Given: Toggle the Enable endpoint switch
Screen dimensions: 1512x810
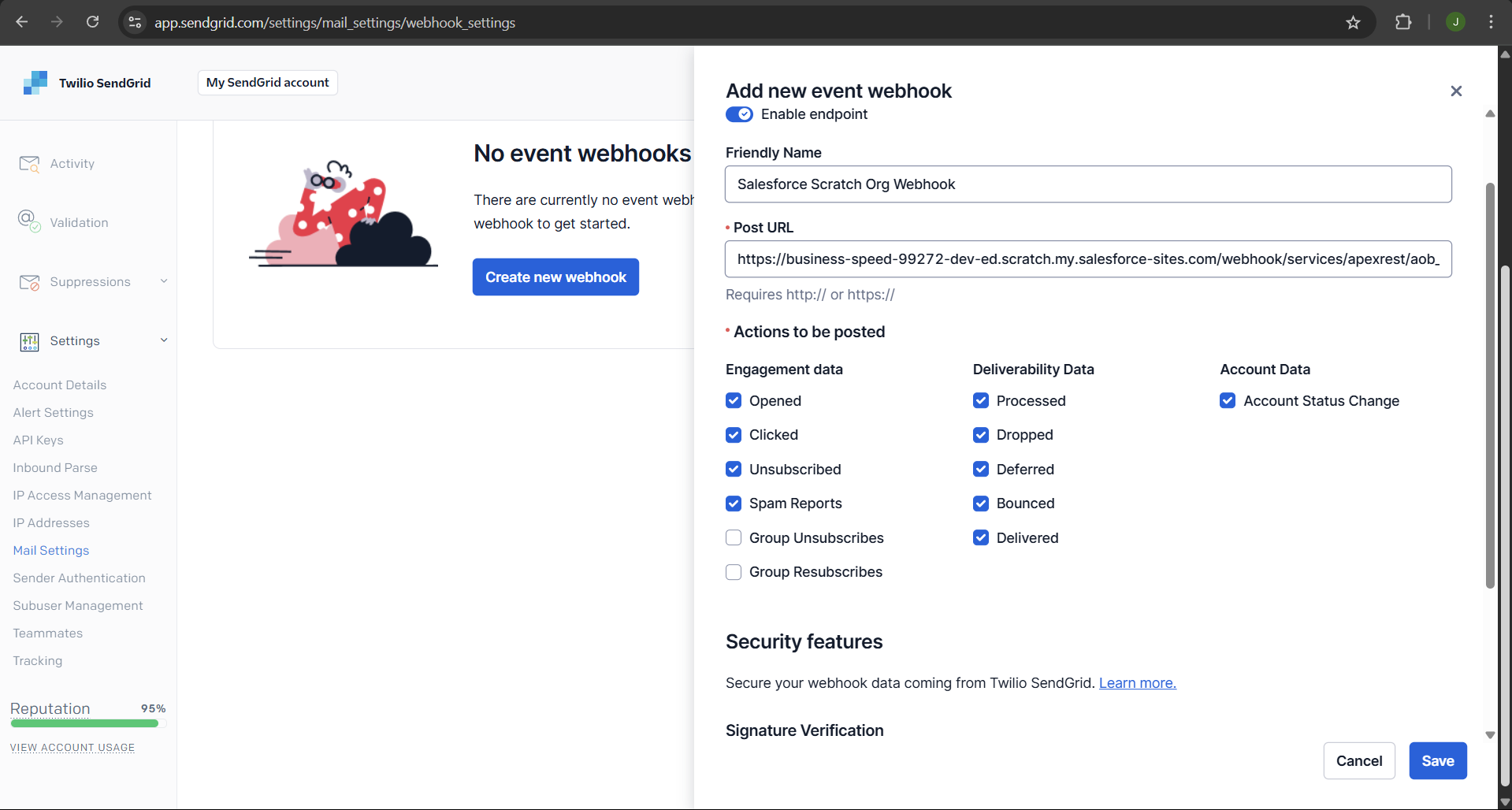Looking at the screenshot, I should [739, 114].
